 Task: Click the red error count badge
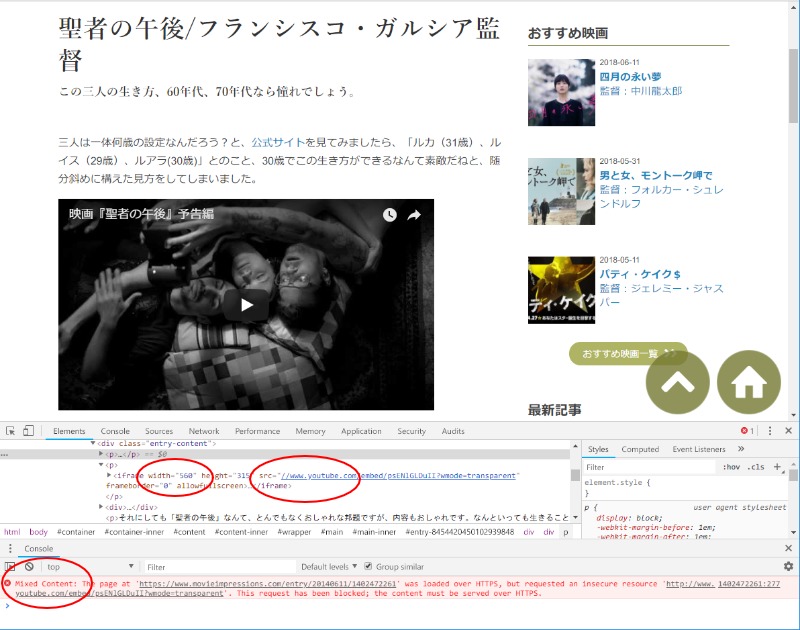click(x=747, y=431)
